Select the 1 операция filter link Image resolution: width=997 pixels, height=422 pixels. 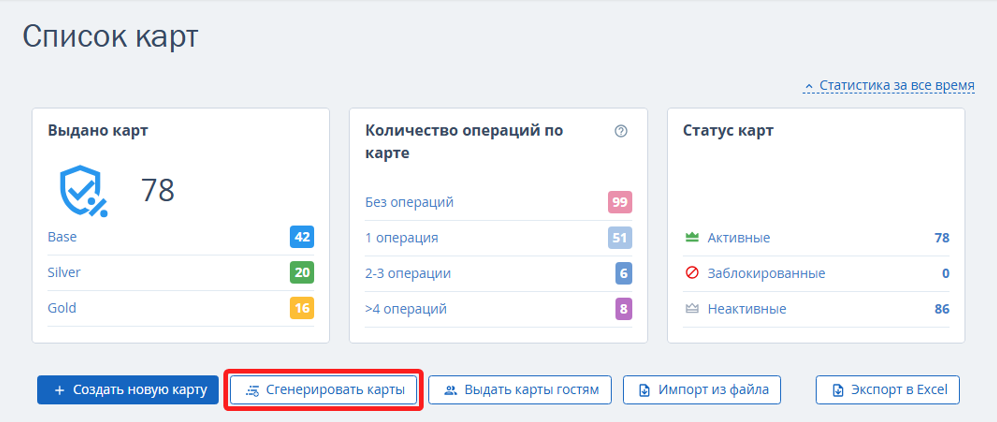402,238
